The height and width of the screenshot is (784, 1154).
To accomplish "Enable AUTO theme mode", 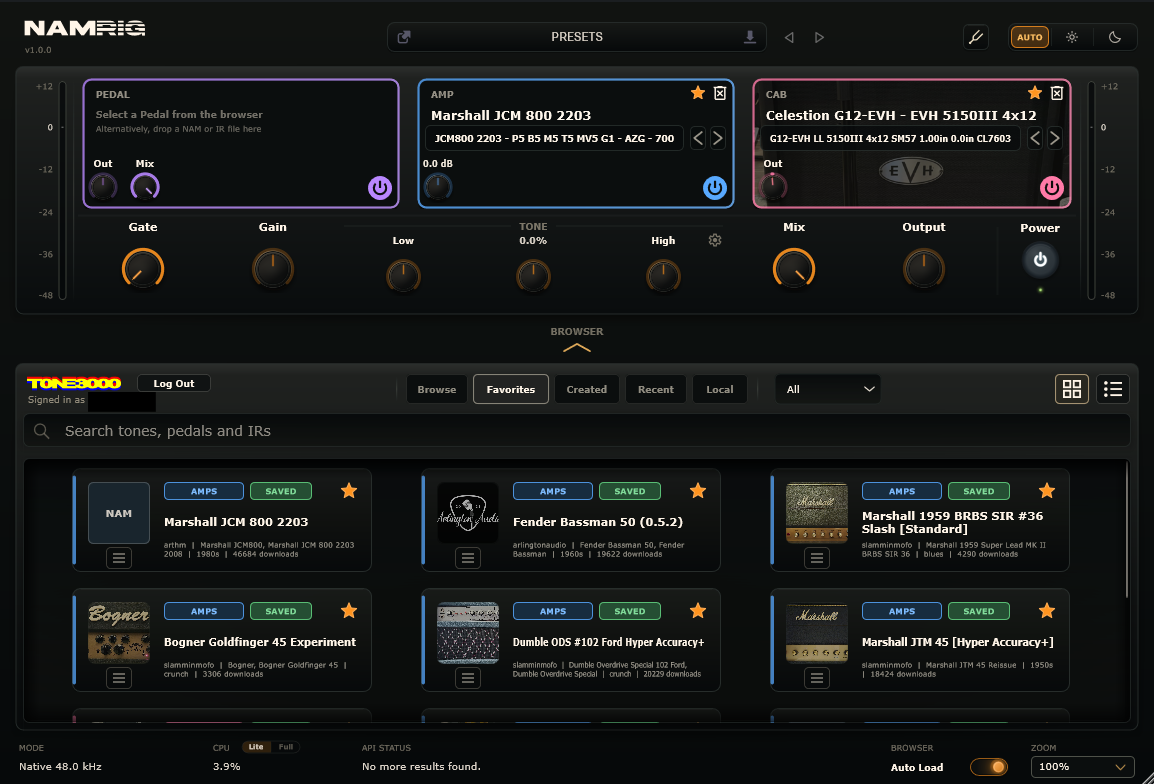I will point(1030,37).
